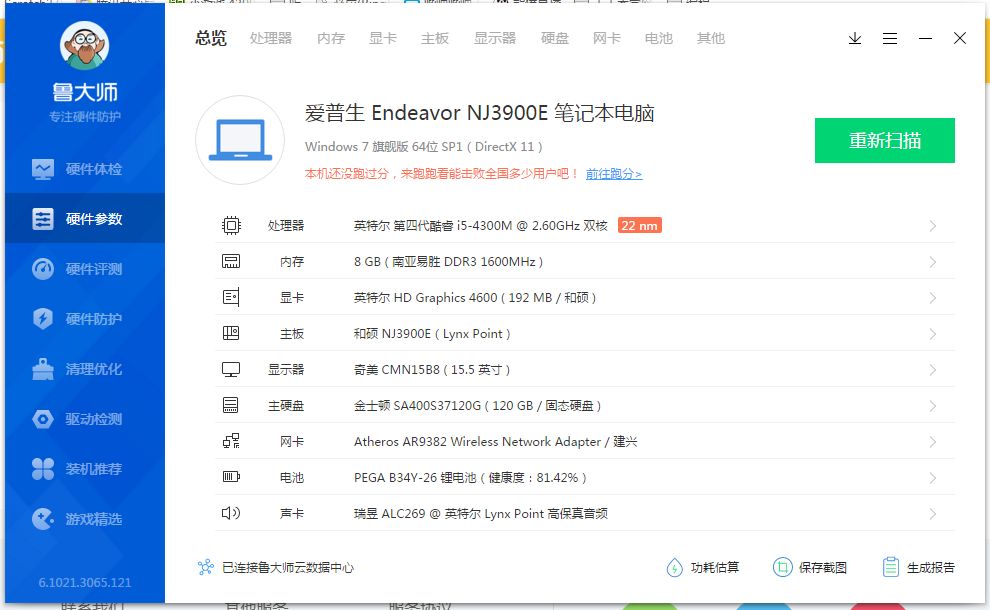The image size is (990, 610).
Task: Open 驱动检测 driver check
Action: [85, 419]
